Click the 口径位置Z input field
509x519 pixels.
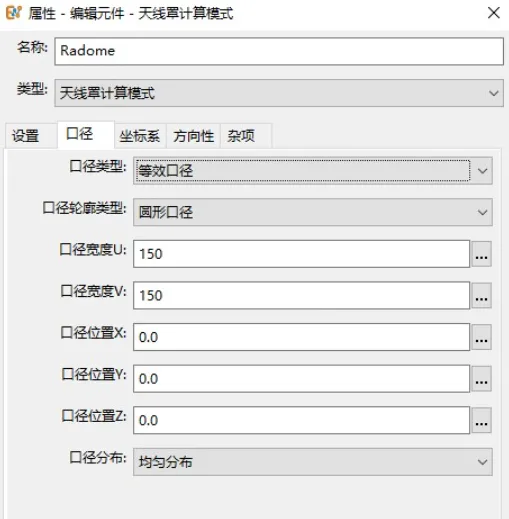tap(301, 420)
